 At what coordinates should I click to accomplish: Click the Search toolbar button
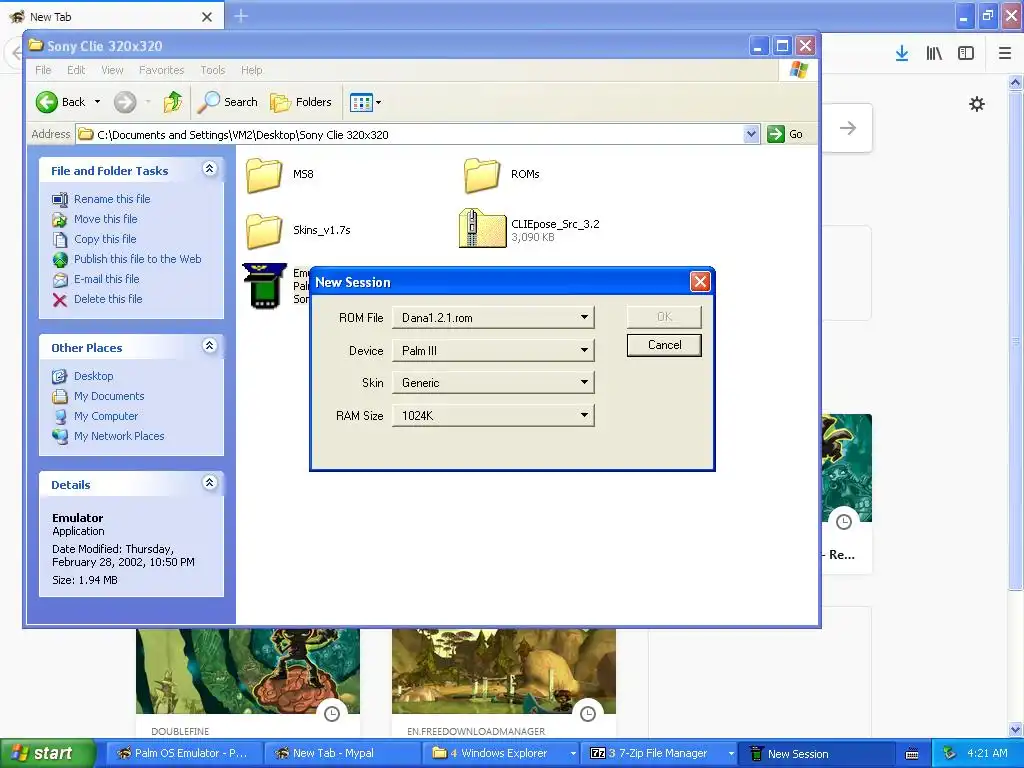(228, 102)
